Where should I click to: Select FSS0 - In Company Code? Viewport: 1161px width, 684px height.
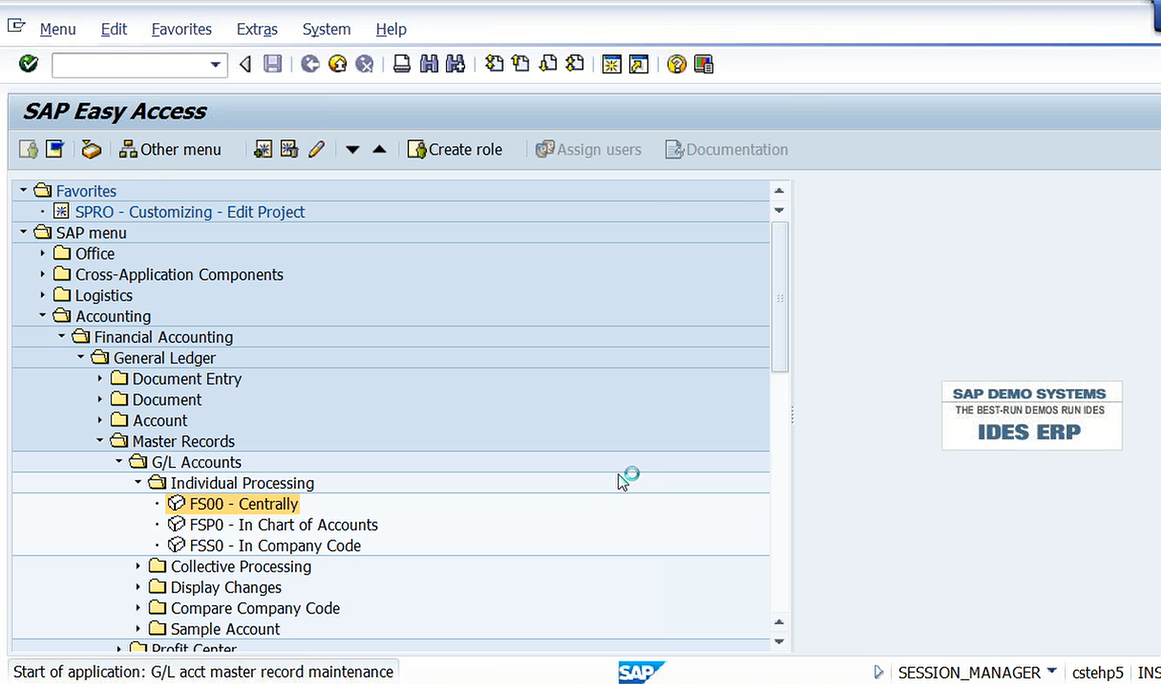275,546
